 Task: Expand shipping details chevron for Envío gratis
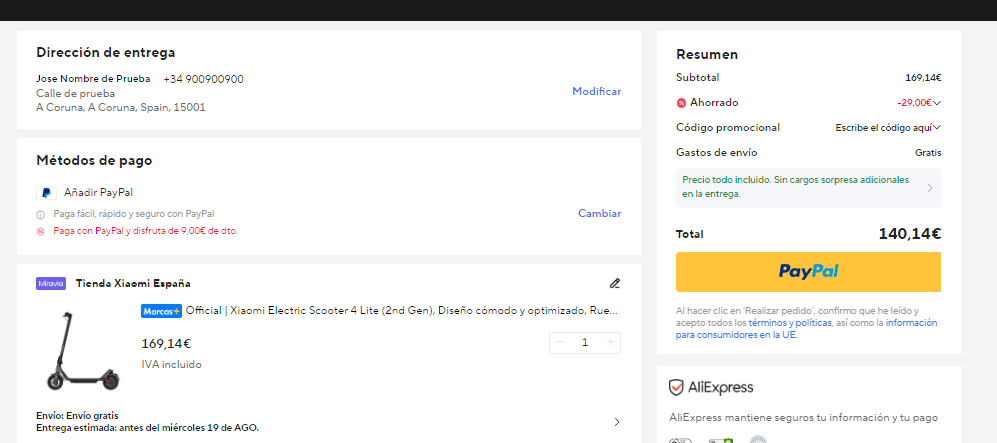pos(617,422)
